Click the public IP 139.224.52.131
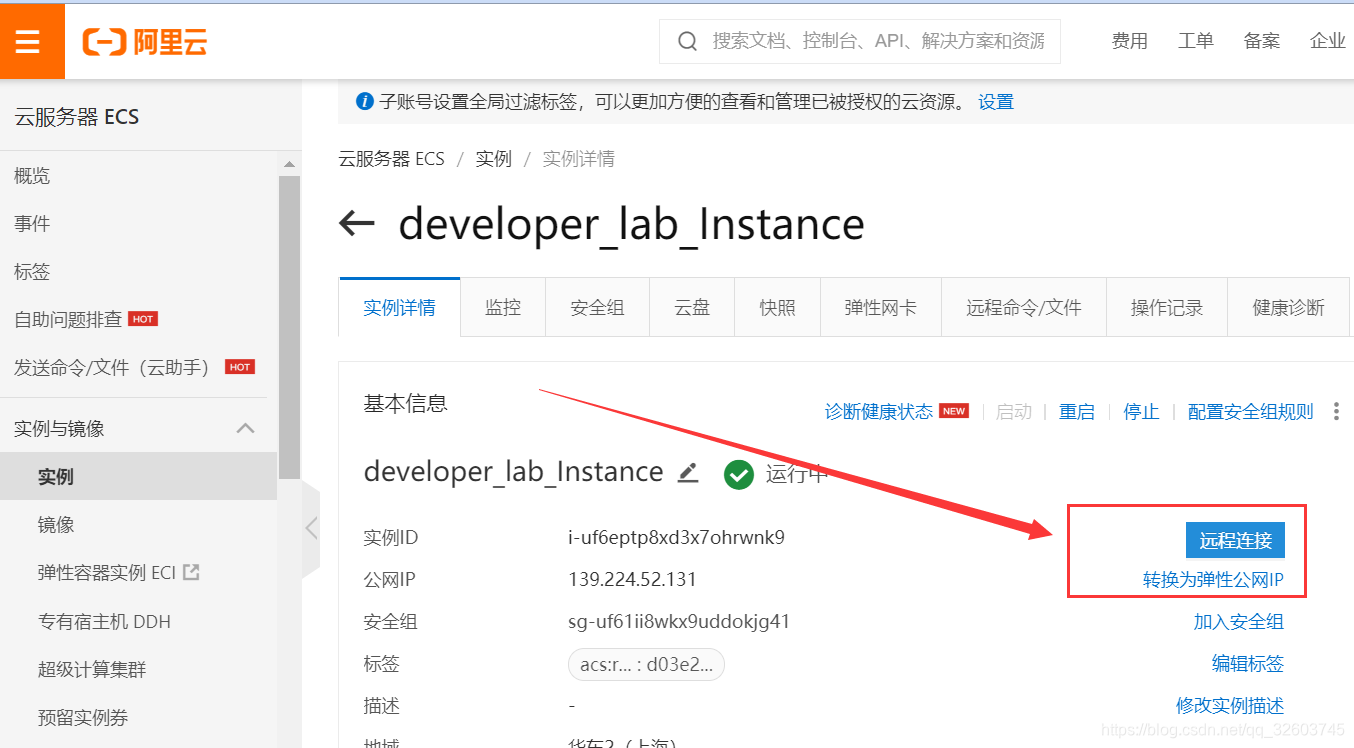Viewport: 1354px width, 748px height. pyautogui.click(x=632, y=580)
